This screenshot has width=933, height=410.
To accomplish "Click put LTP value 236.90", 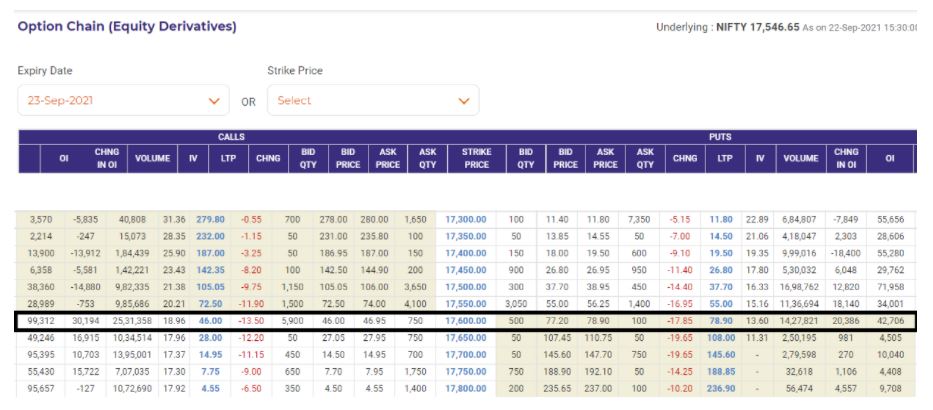I will (x=719, y=387).
